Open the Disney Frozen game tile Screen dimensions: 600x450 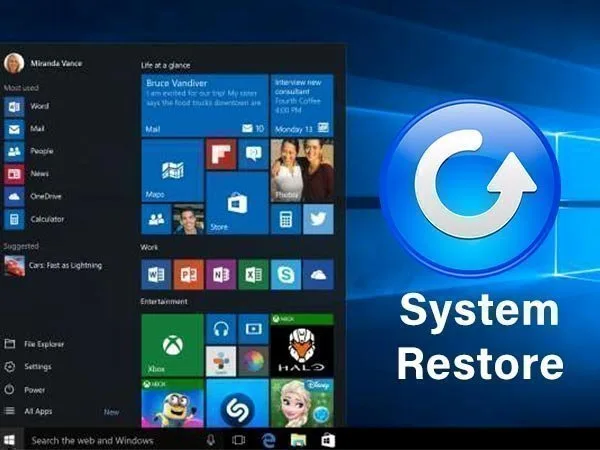click(x=302, y=403)
